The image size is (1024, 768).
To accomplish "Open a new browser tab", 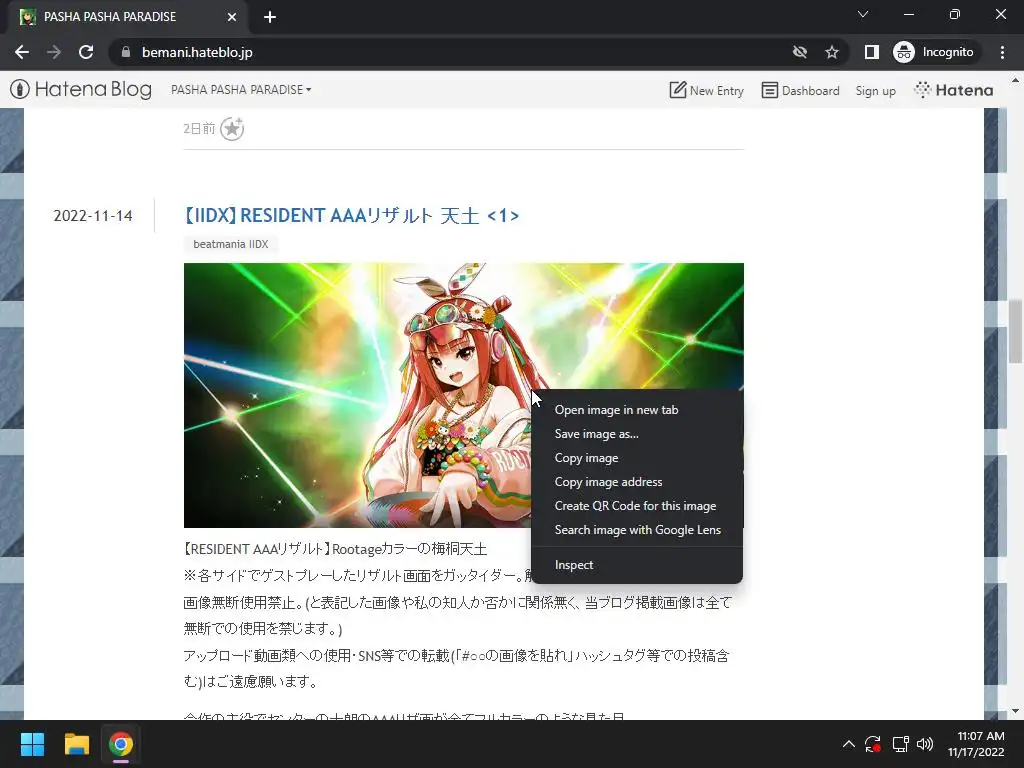I will tap(270, 17).
